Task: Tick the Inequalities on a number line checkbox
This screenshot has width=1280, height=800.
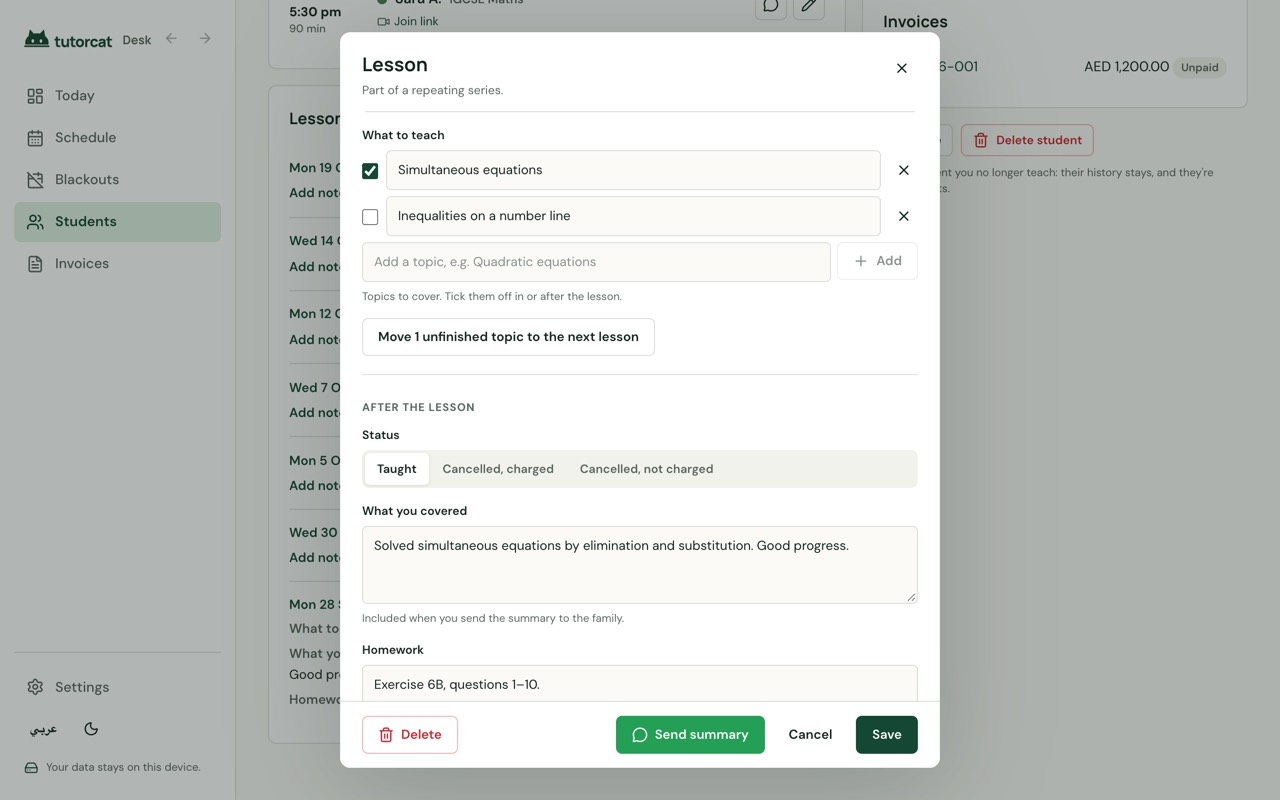Action: tap(370, 217)
